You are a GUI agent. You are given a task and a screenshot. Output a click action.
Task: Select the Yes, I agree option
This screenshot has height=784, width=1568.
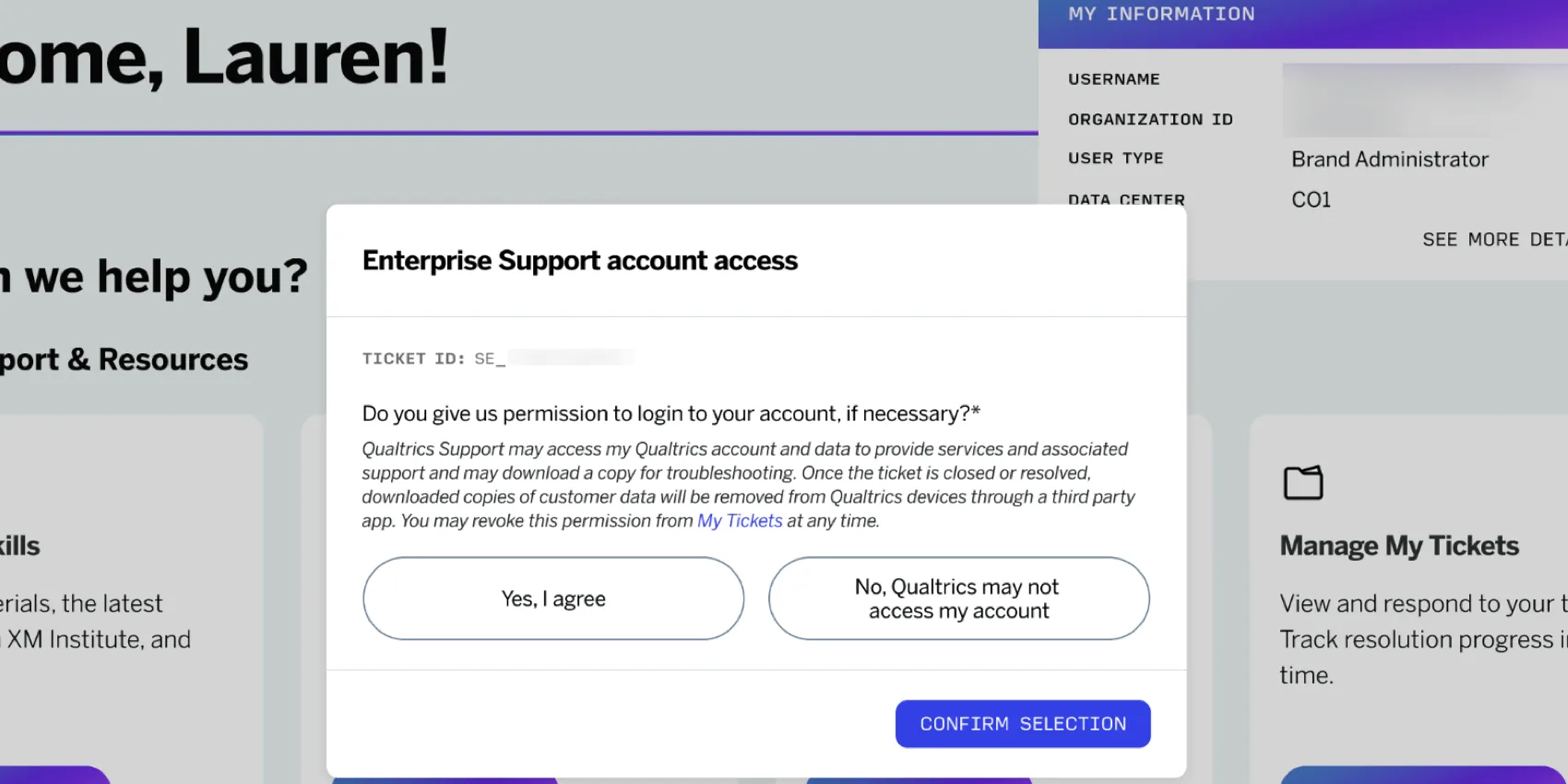point(552,599)
